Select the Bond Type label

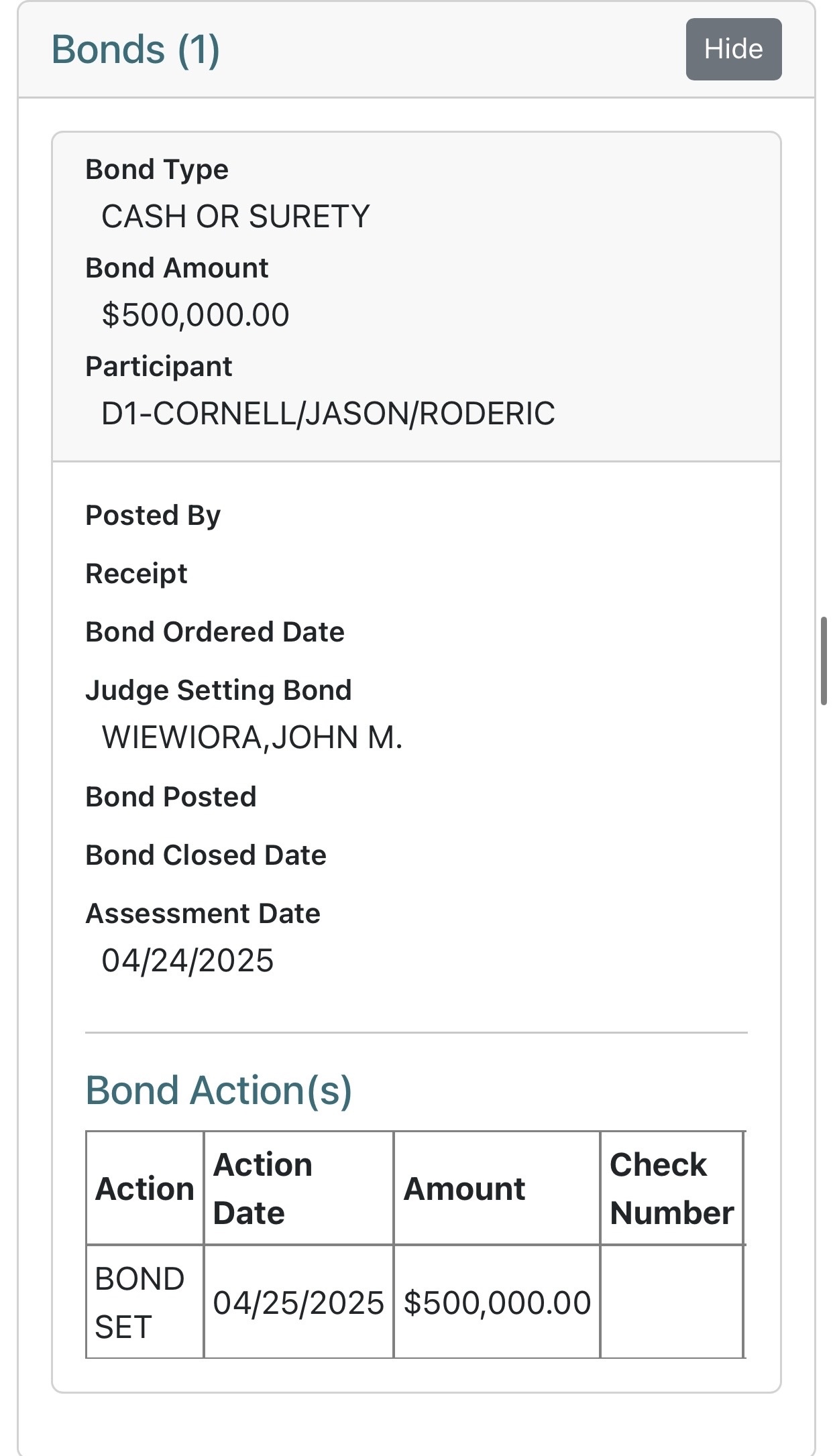[x=157, y=170]
